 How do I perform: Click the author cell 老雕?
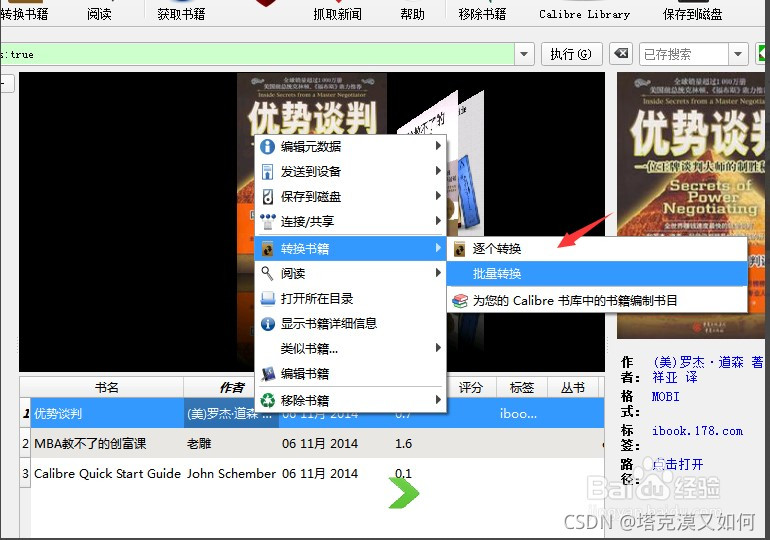pos(199,443)
